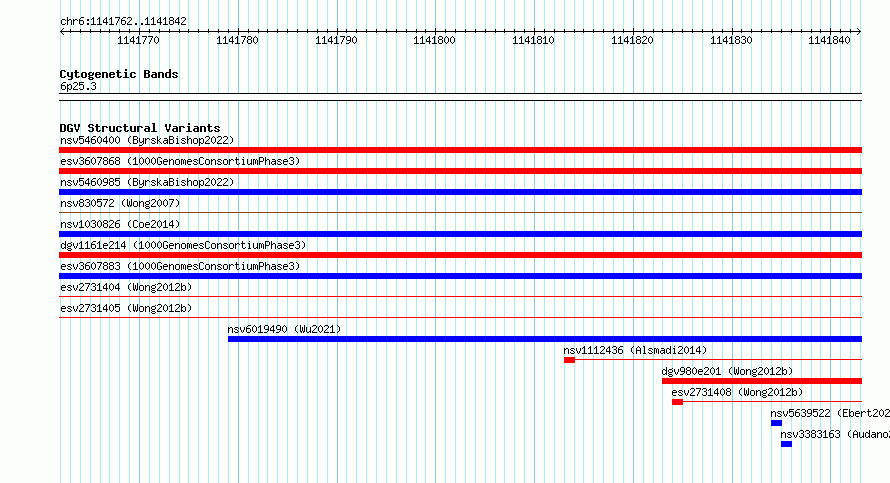Select the blue bar under nsv5460985
The height and width of the screenshot is (483, 890).
(460, 192)
